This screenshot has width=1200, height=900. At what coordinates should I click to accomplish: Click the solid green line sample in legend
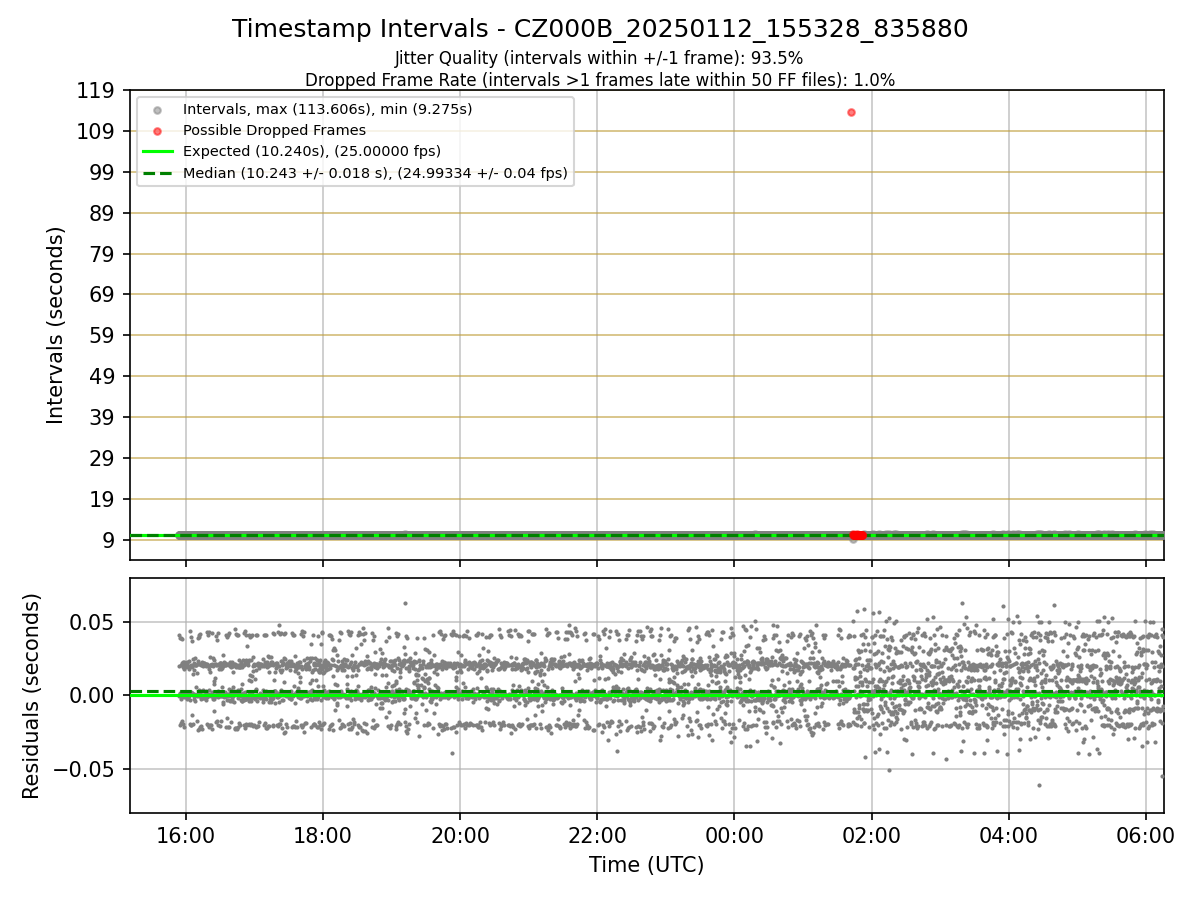157,152
